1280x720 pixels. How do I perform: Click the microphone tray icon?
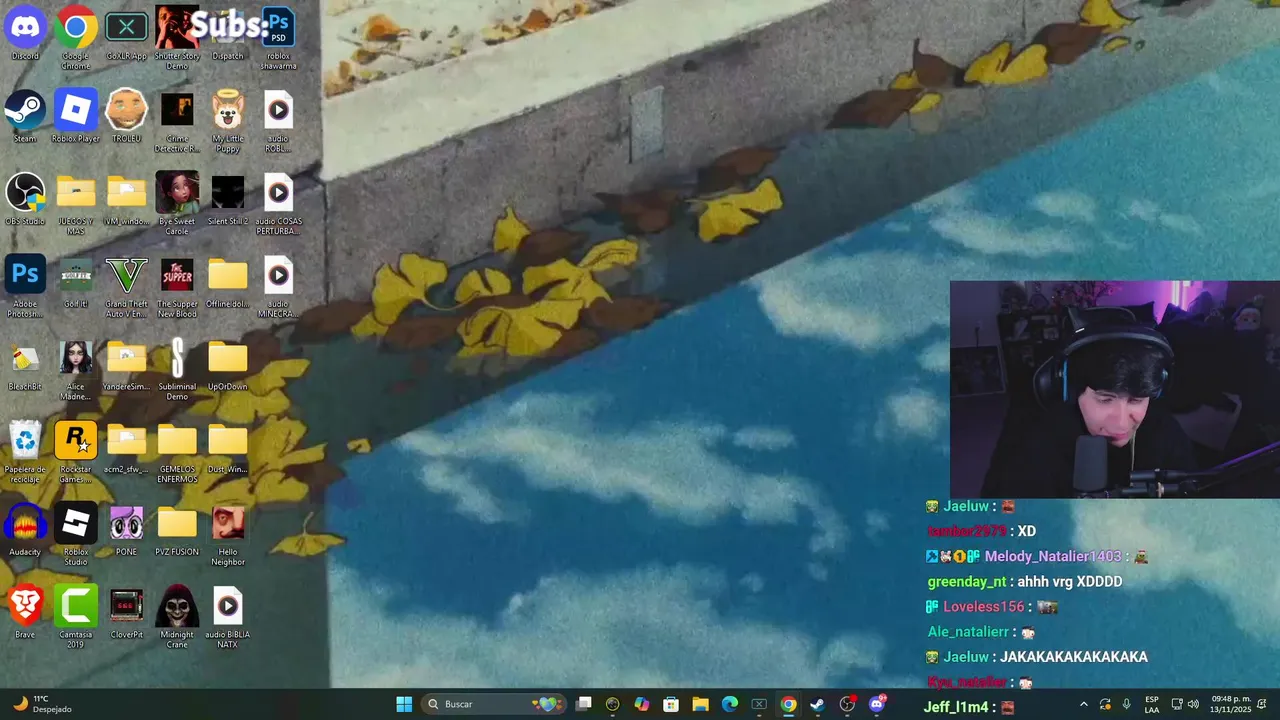pyautogui.click(x=1127, y=704)
